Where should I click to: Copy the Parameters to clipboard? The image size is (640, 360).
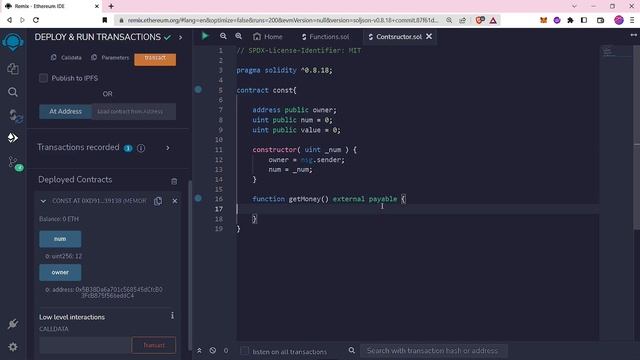[x=94, y=58]
